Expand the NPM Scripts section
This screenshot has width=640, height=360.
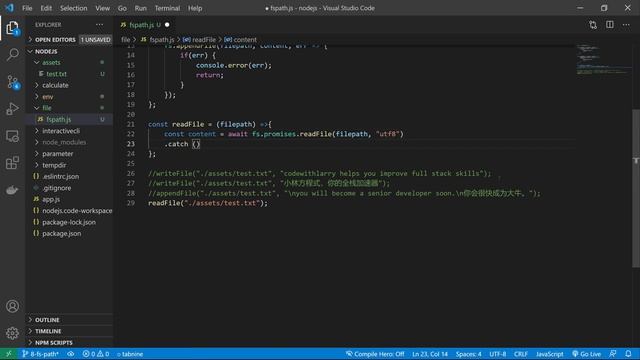coord(53,342)
